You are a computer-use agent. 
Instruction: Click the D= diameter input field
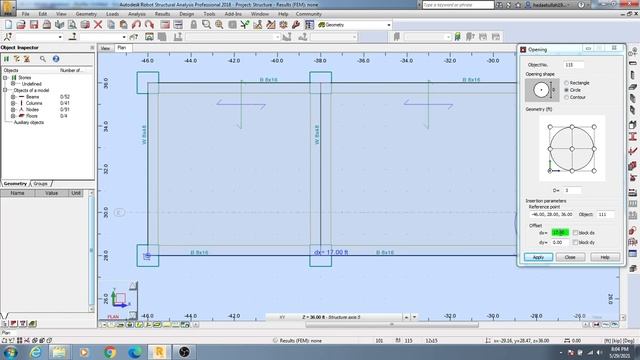pyautogui.click(x=572, y=191)
